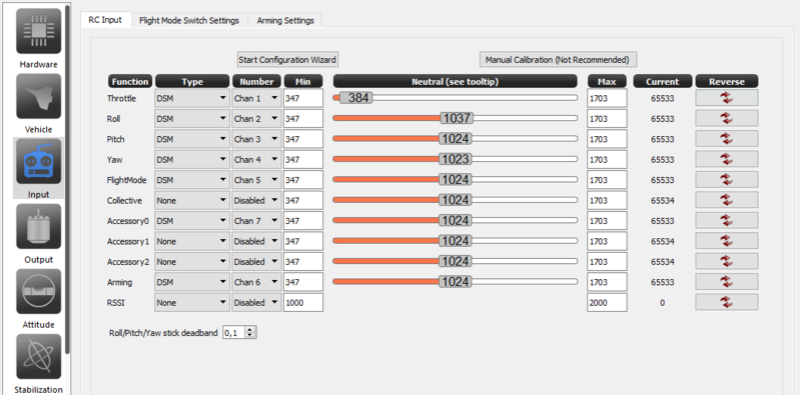Reverse the Yaw channel
Viewport: 800px width, 395px height.
point(727,159)
